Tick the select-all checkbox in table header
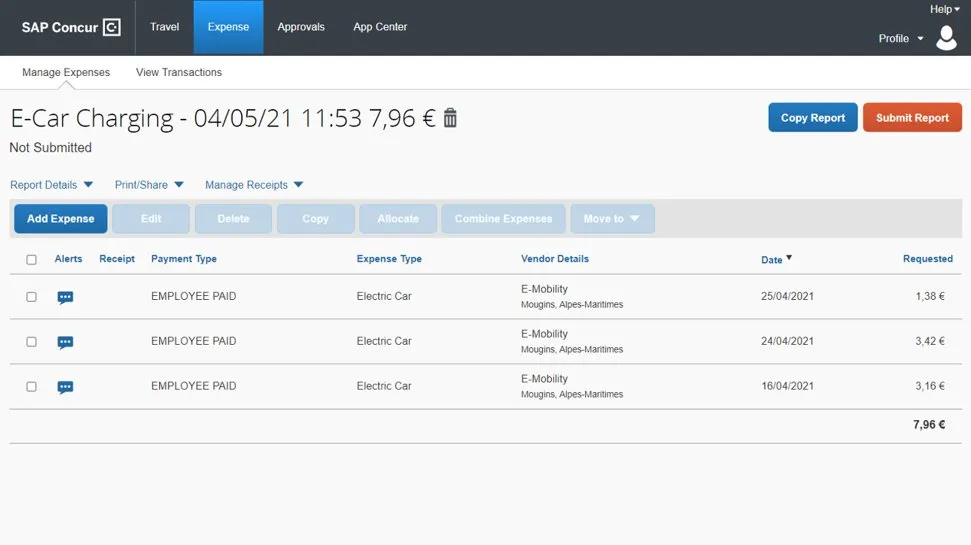The image size is (971, 545). 31,260
